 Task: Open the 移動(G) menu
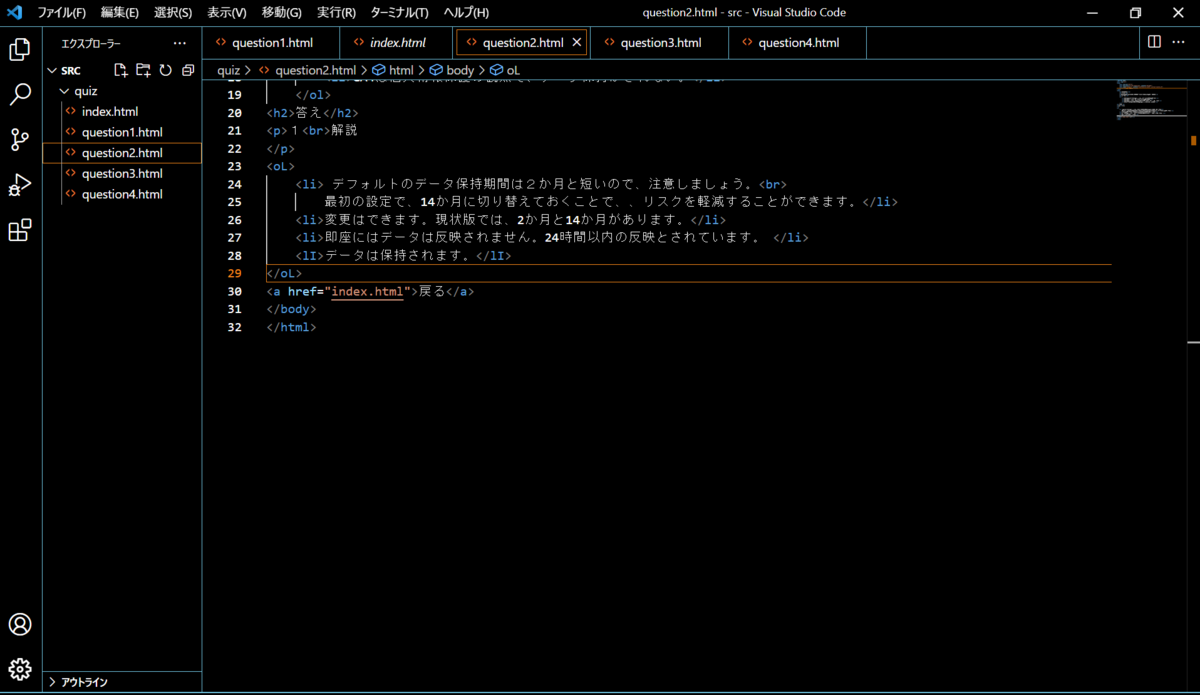point(281,13)
